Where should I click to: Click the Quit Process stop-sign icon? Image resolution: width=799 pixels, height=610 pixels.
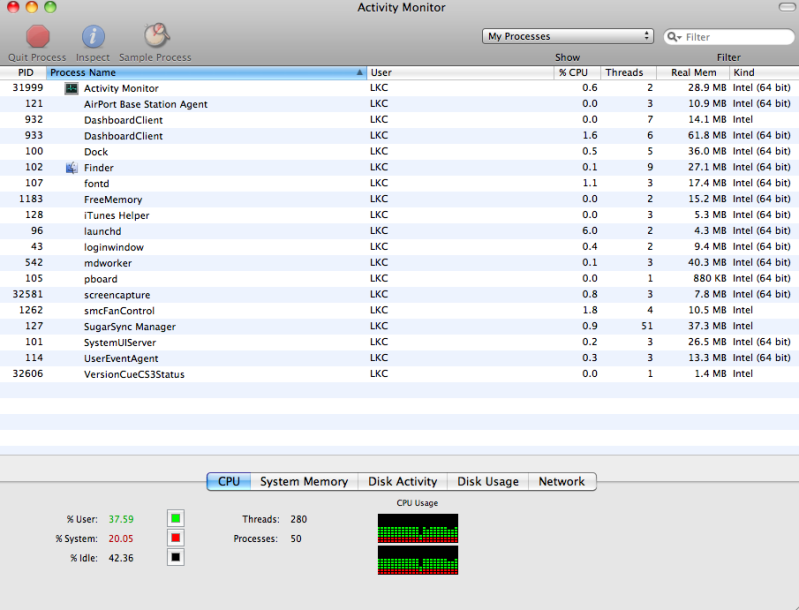(x=38, y=37)
